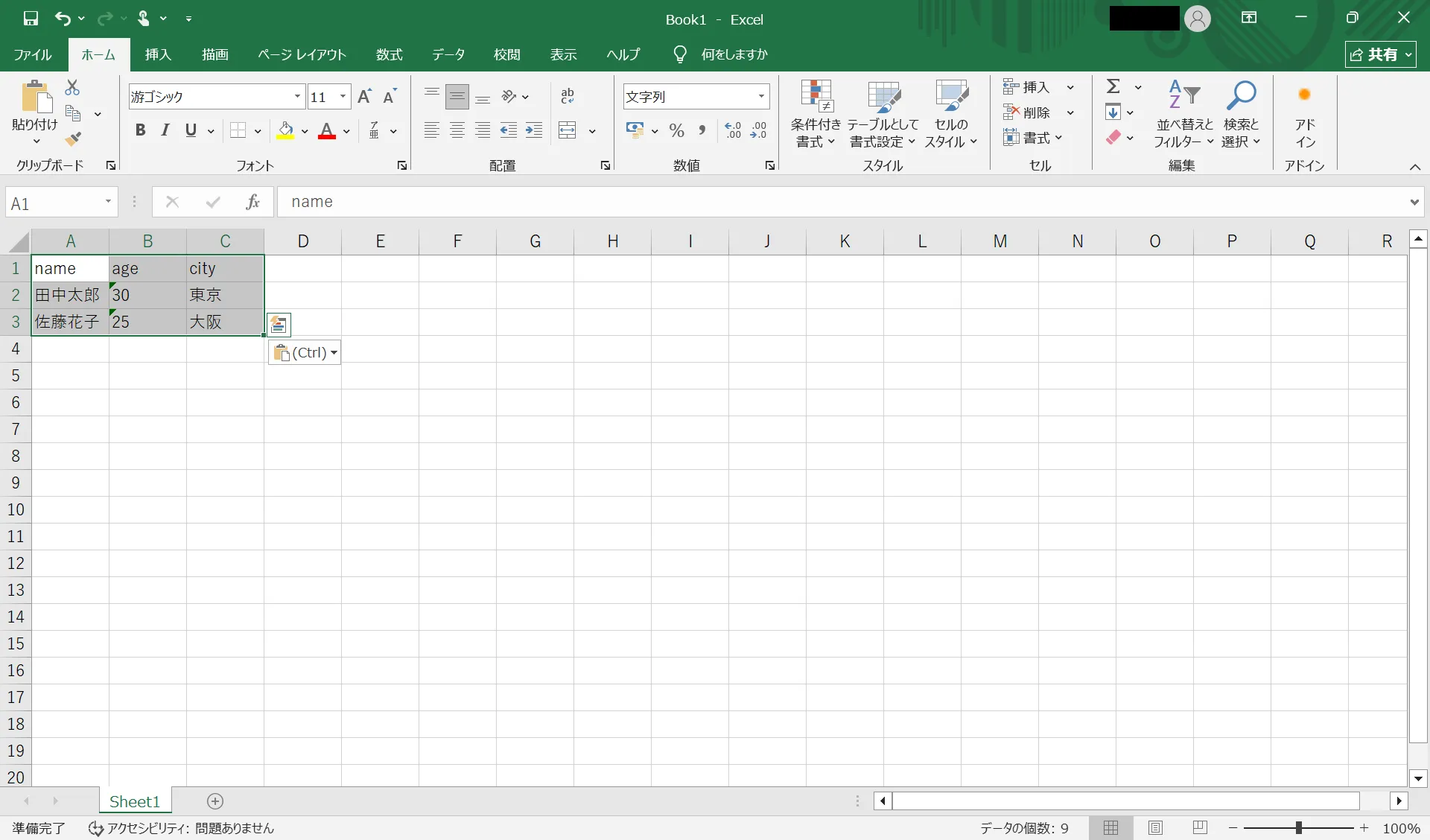Click the wrap text icon

click(x=568, y=96)
